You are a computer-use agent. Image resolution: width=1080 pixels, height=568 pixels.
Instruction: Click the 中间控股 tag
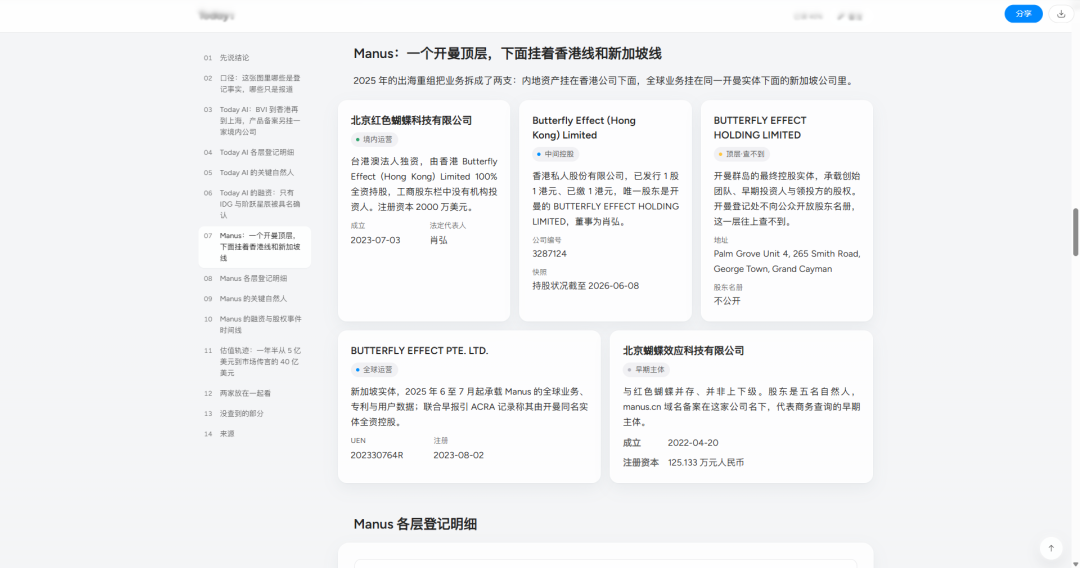(555, 154)
